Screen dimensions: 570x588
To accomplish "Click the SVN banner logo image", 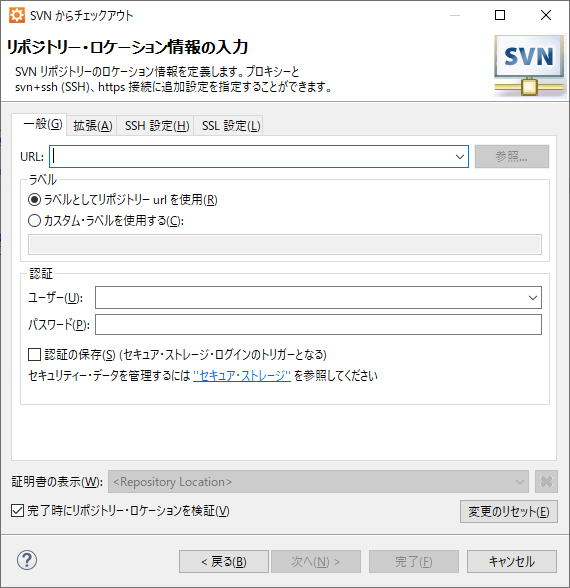I will [x=529, y=66].
